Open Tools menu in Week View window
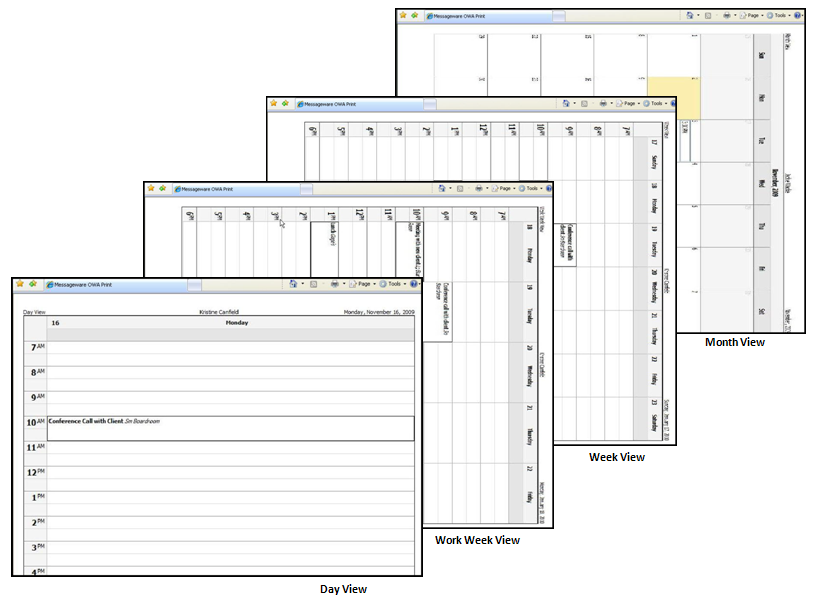 click(x=655, y=104)
